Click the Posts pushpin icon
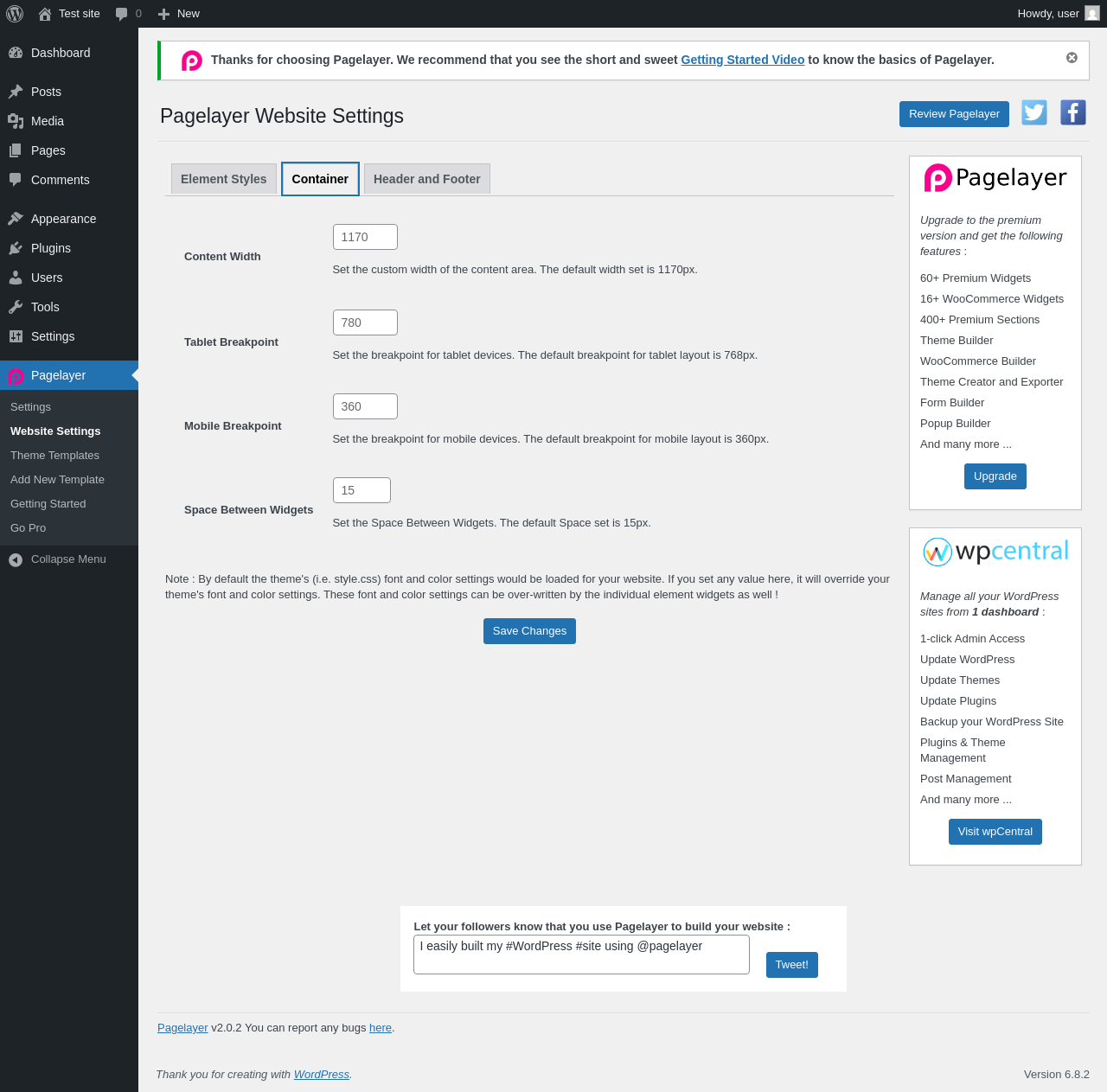 [16, 92]
